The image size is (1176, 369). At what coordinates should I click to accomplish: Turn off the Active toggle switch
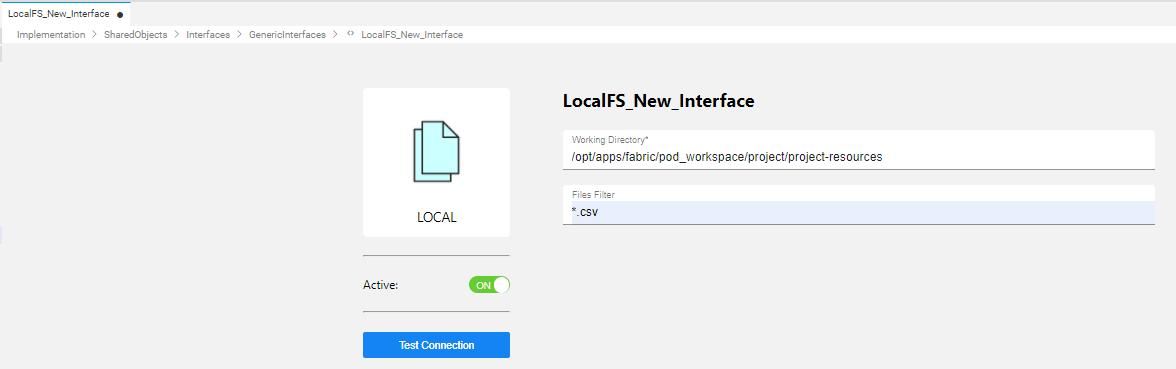[x=489, y=285]
